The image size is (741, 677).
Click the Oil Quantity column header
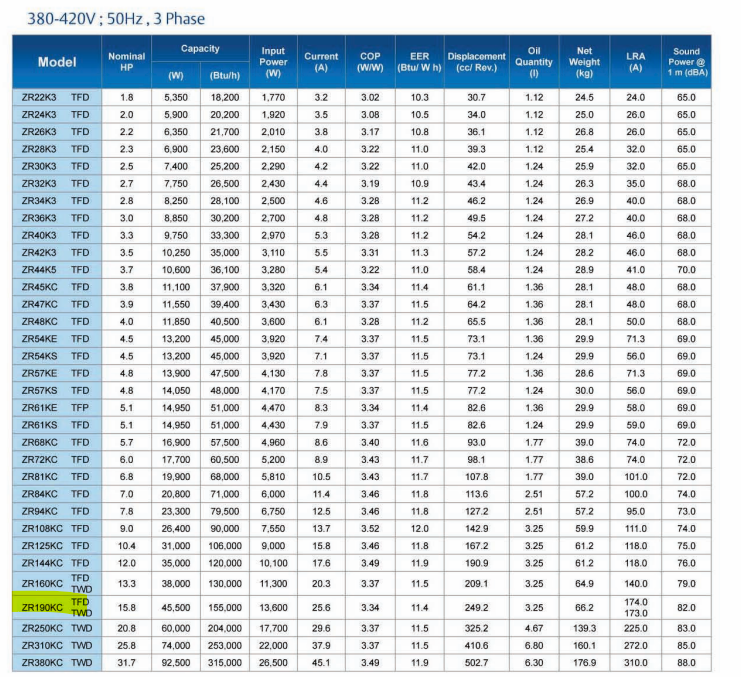coord(533,62)
